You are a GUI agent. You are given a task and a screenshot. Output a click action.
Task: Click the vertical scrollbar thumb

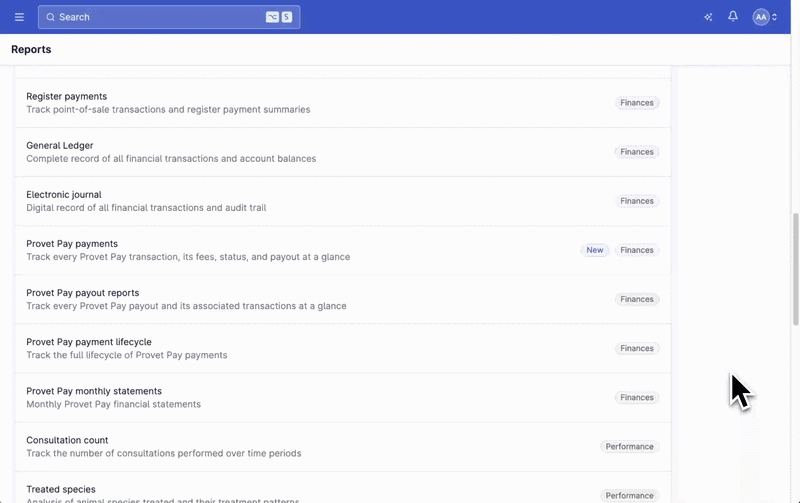click(795, 269)
